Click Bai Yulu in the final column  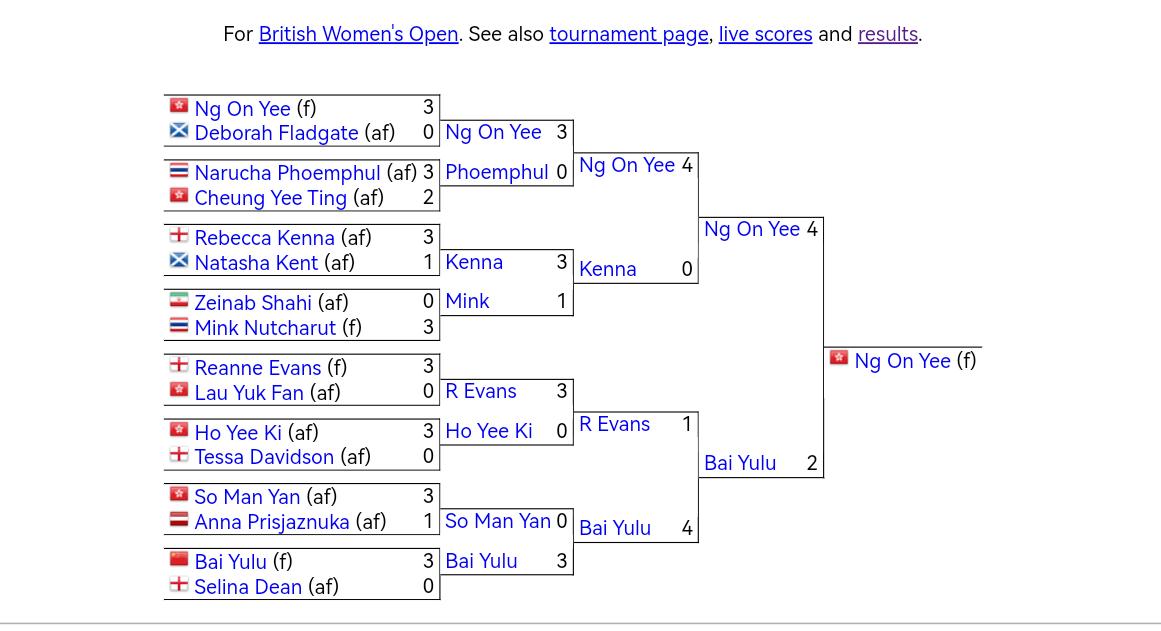coord(740,463)
